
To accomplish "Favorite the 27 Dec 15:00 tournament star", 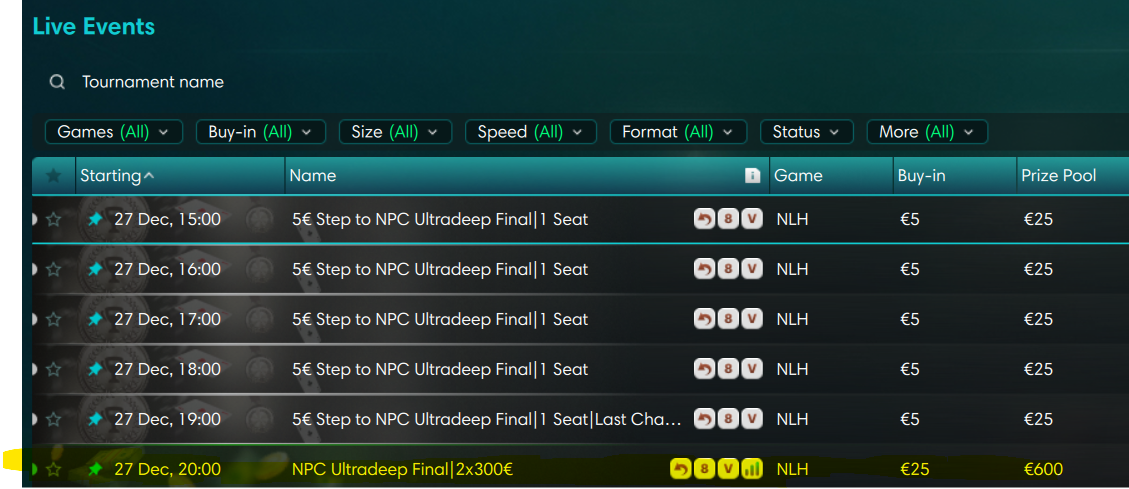I will [54, 219].
